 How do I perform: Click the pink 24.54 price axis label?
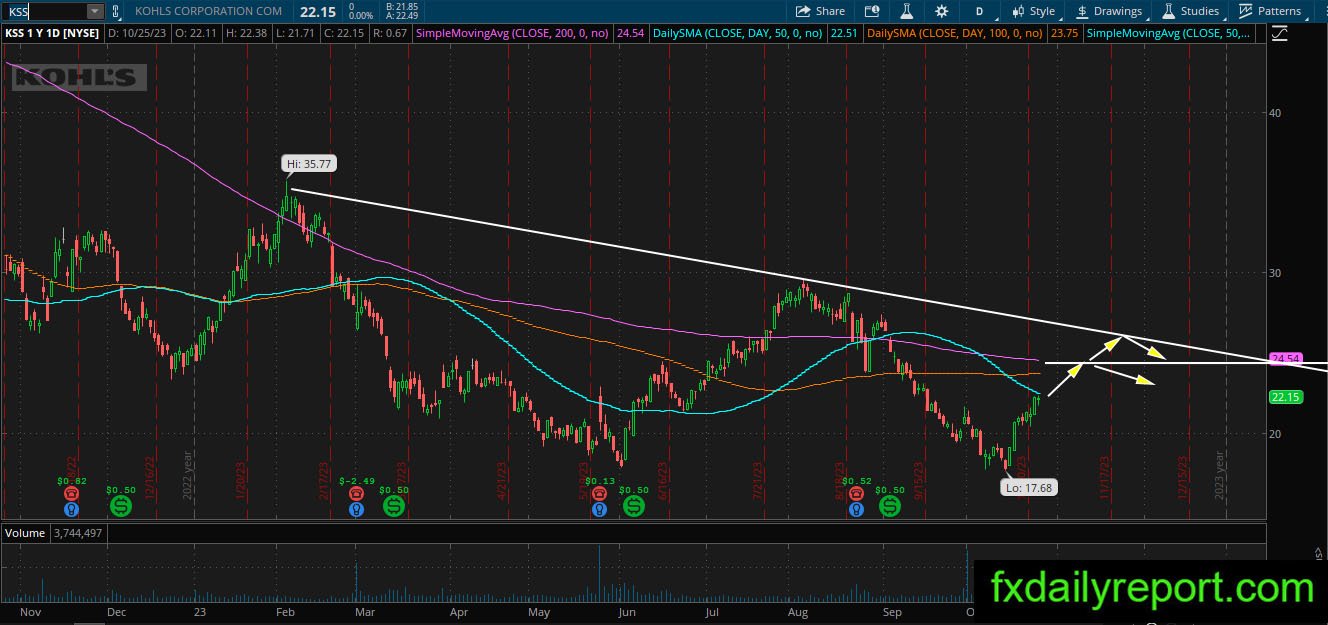pos(1284,358)
